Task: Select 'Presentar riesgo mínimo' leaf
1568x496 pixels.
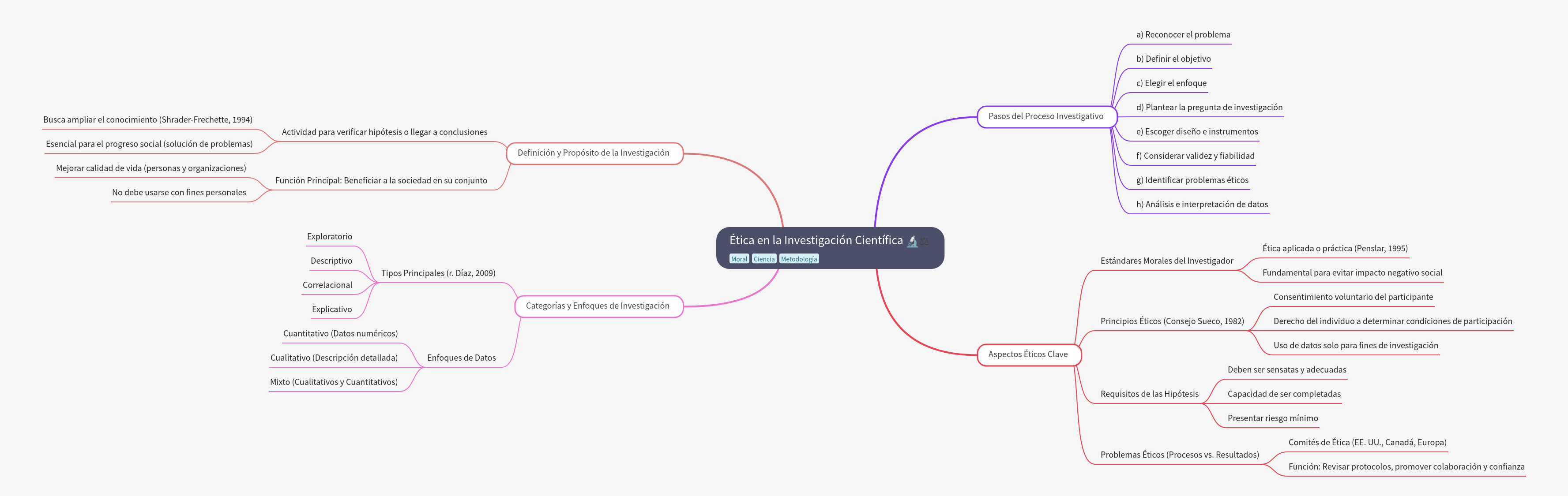Action: tap(1272, 419)
